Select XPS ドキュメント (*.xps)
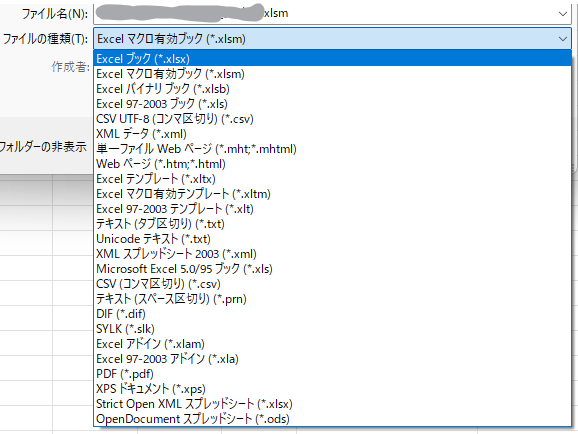Image resolution: width=578 pixels, height=434 pixels. (x=332, y=389)
